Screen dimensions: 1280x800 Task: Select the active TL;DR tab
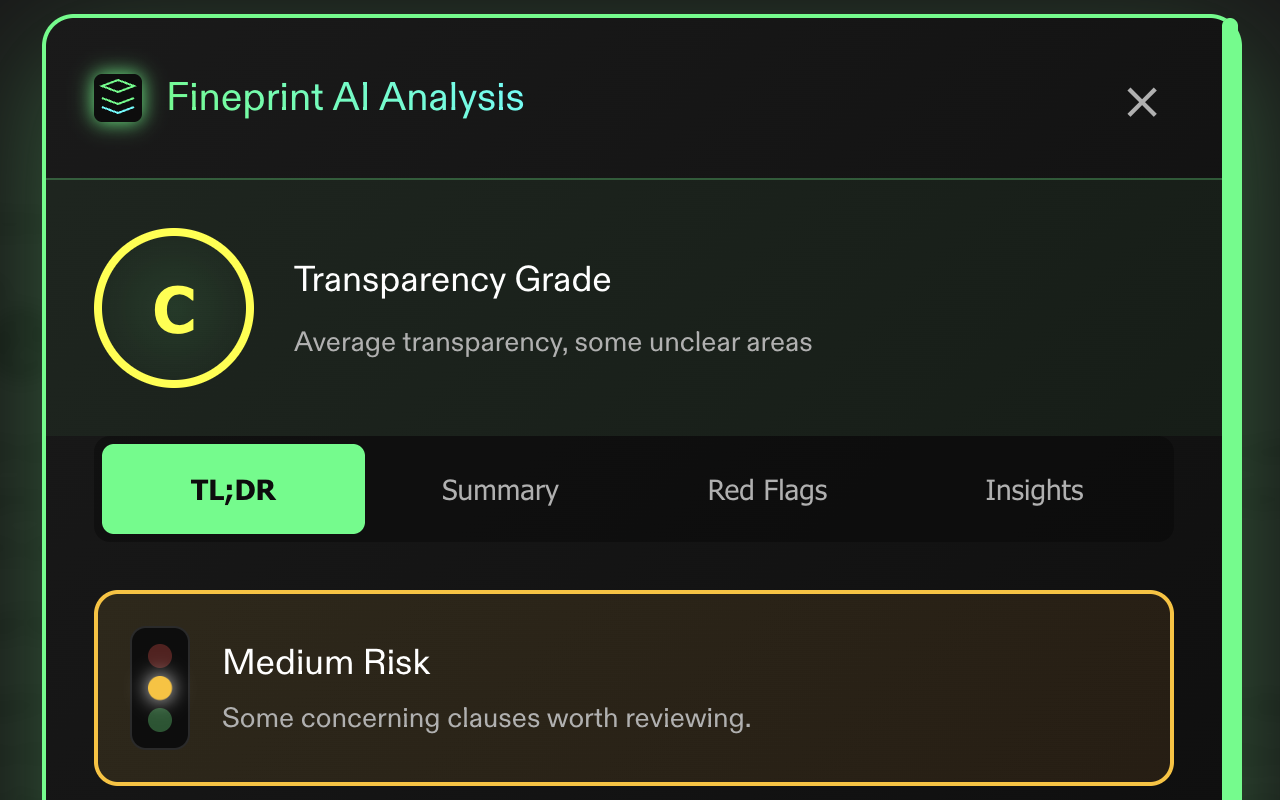pos(233,489)
